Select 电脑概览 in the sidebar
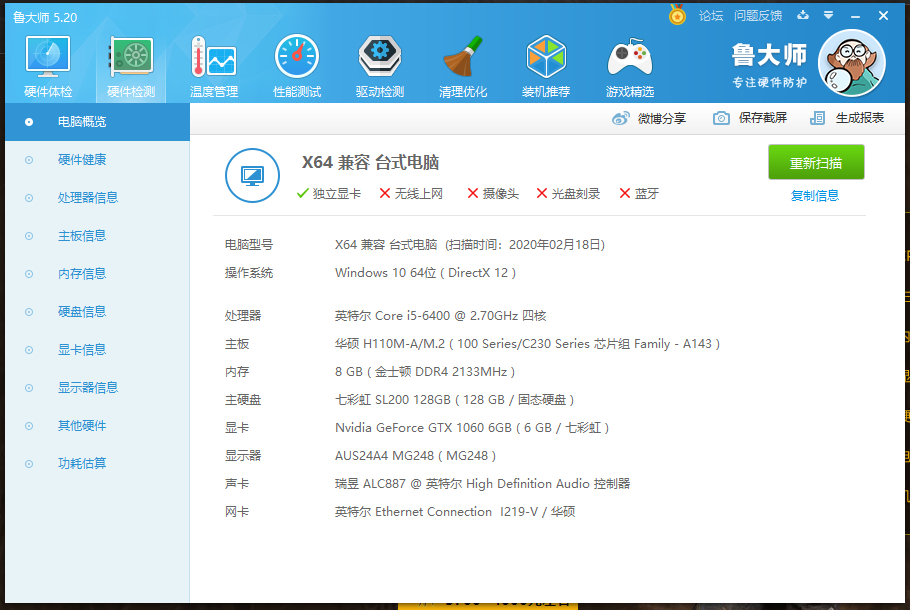This screenshot has width=910, height=610. (x=98, y=122)
